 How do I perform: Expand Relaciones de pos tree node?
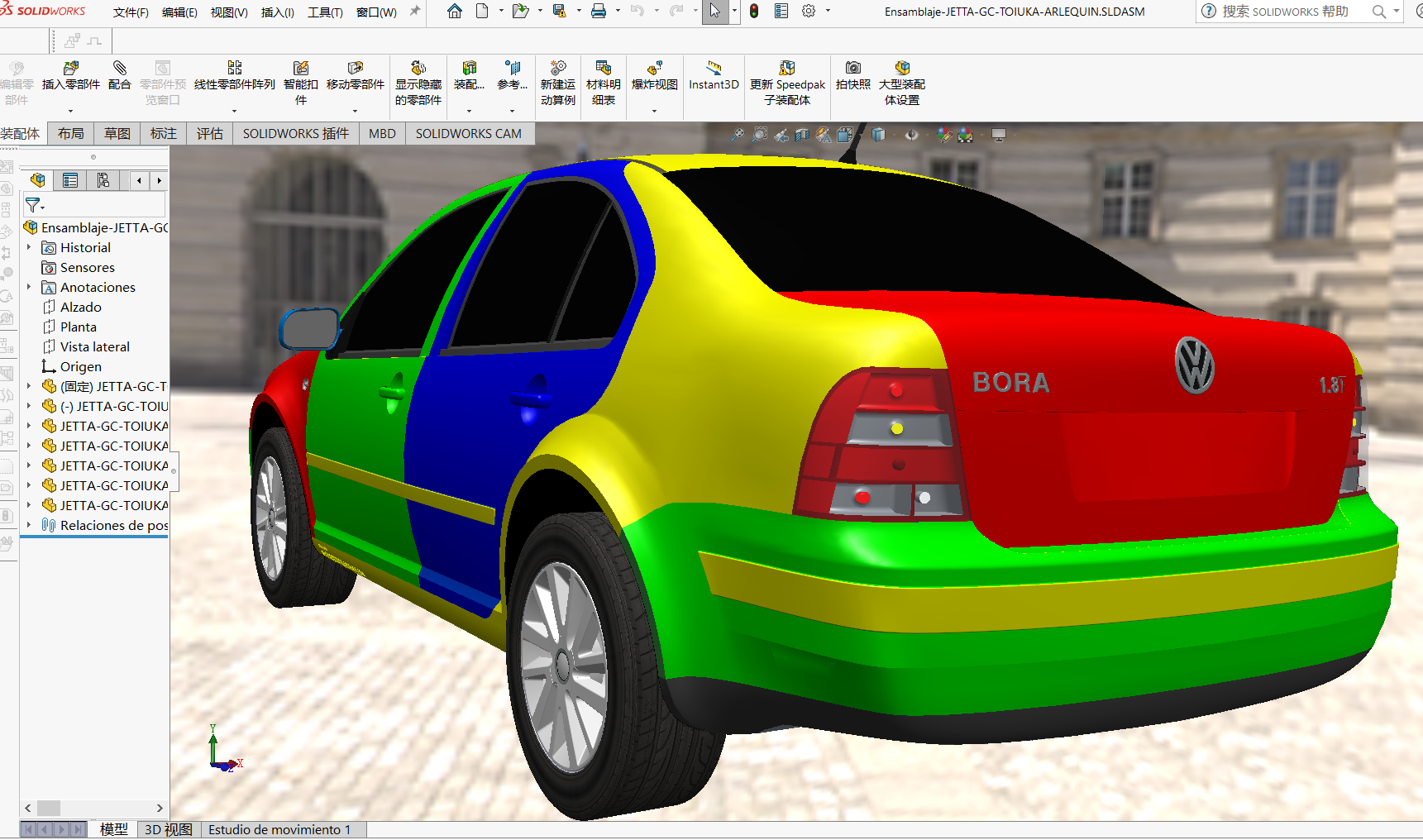pos(29,525)
